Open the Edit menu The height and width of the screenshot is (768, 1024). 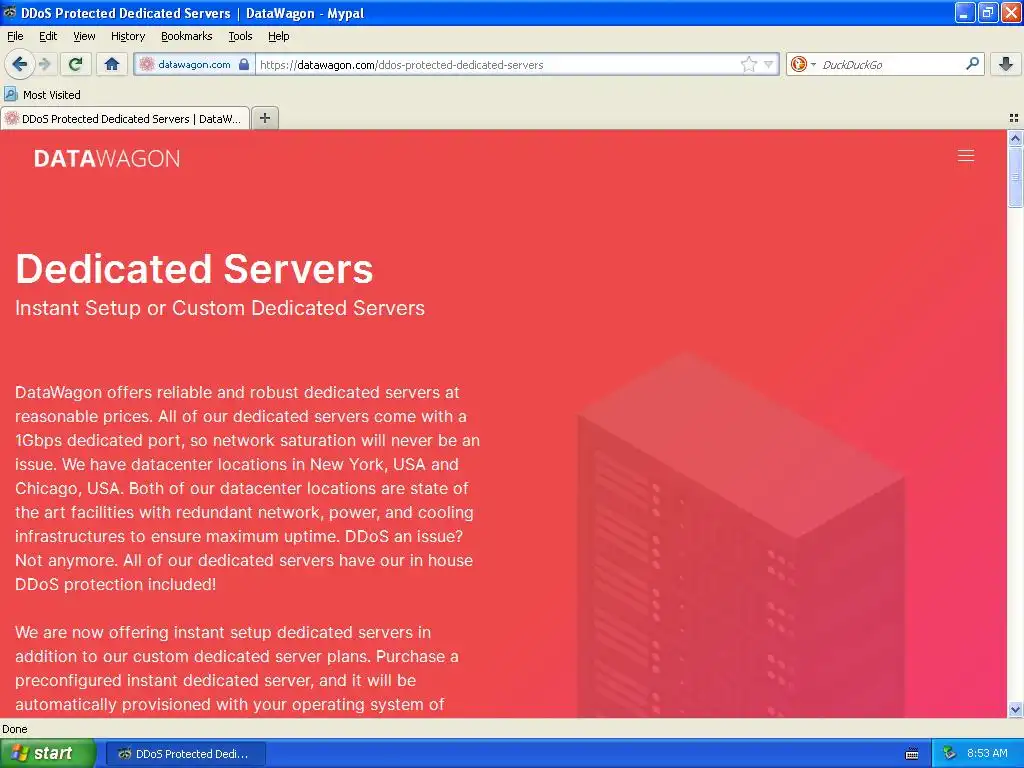click(x=48, y=36)
